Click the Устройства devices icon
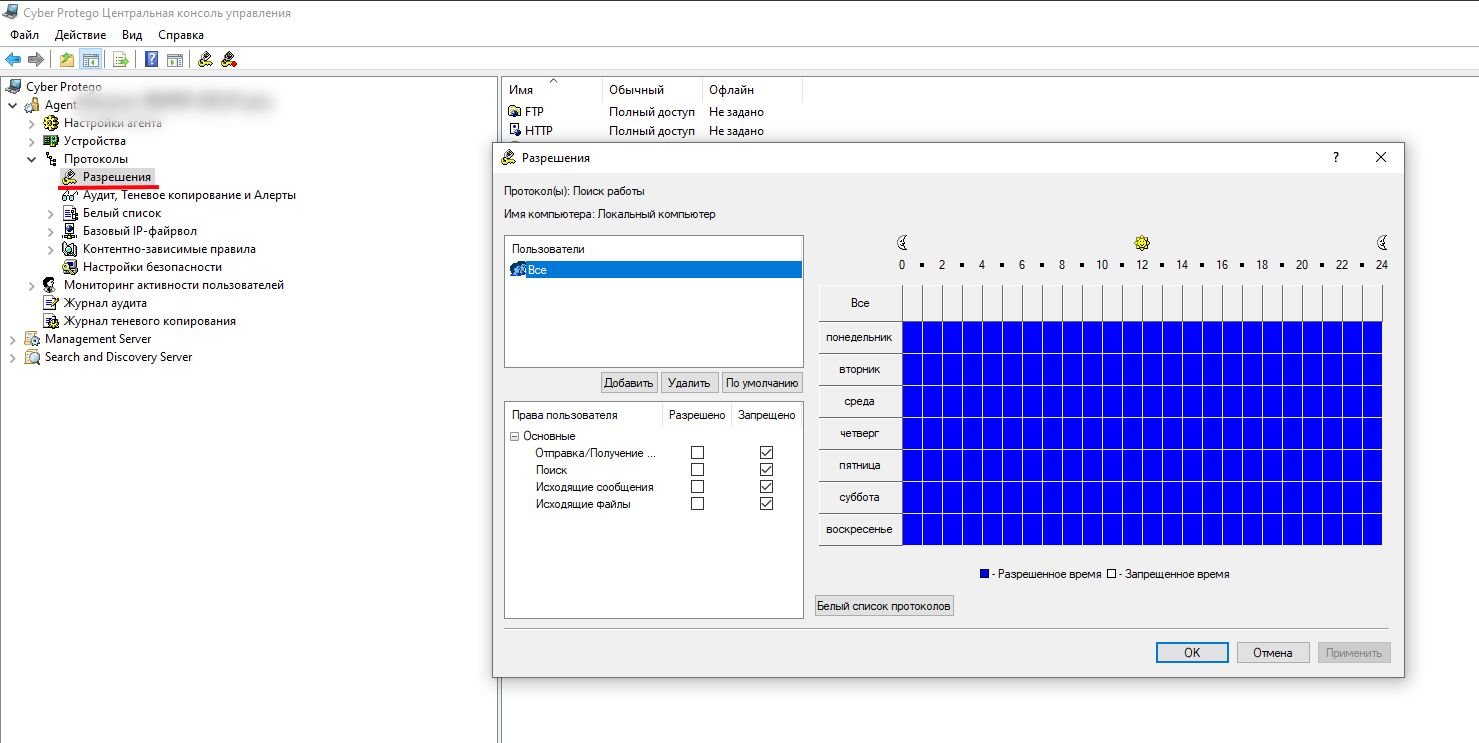 click(52, 141)
